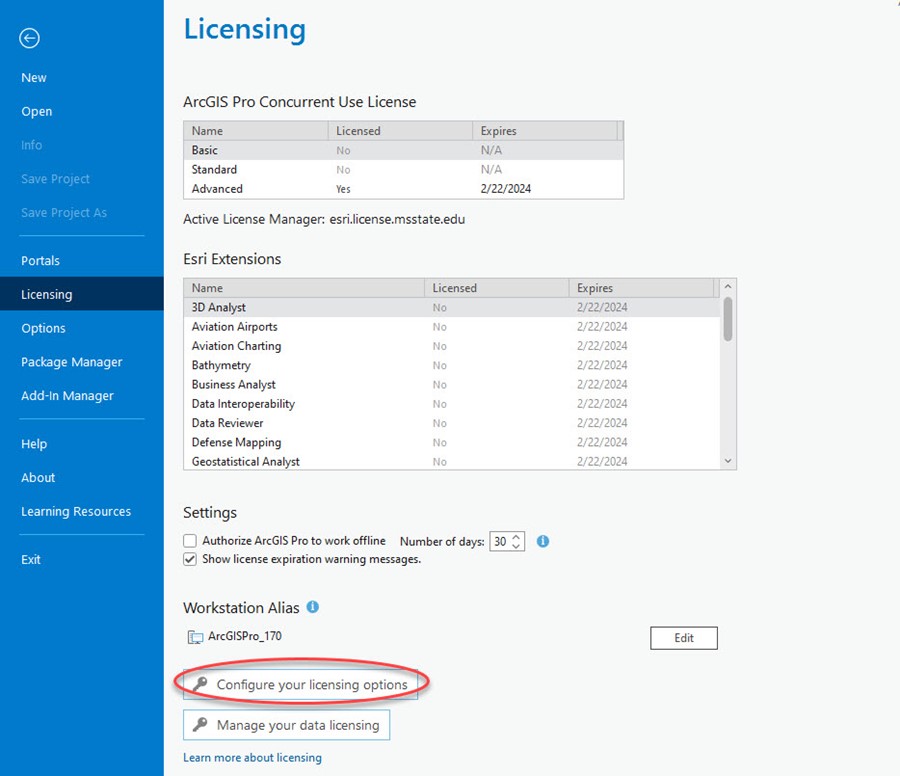Screen dimensions: 900x776
Task: Open Learning Resources
Action: point(76,511)
